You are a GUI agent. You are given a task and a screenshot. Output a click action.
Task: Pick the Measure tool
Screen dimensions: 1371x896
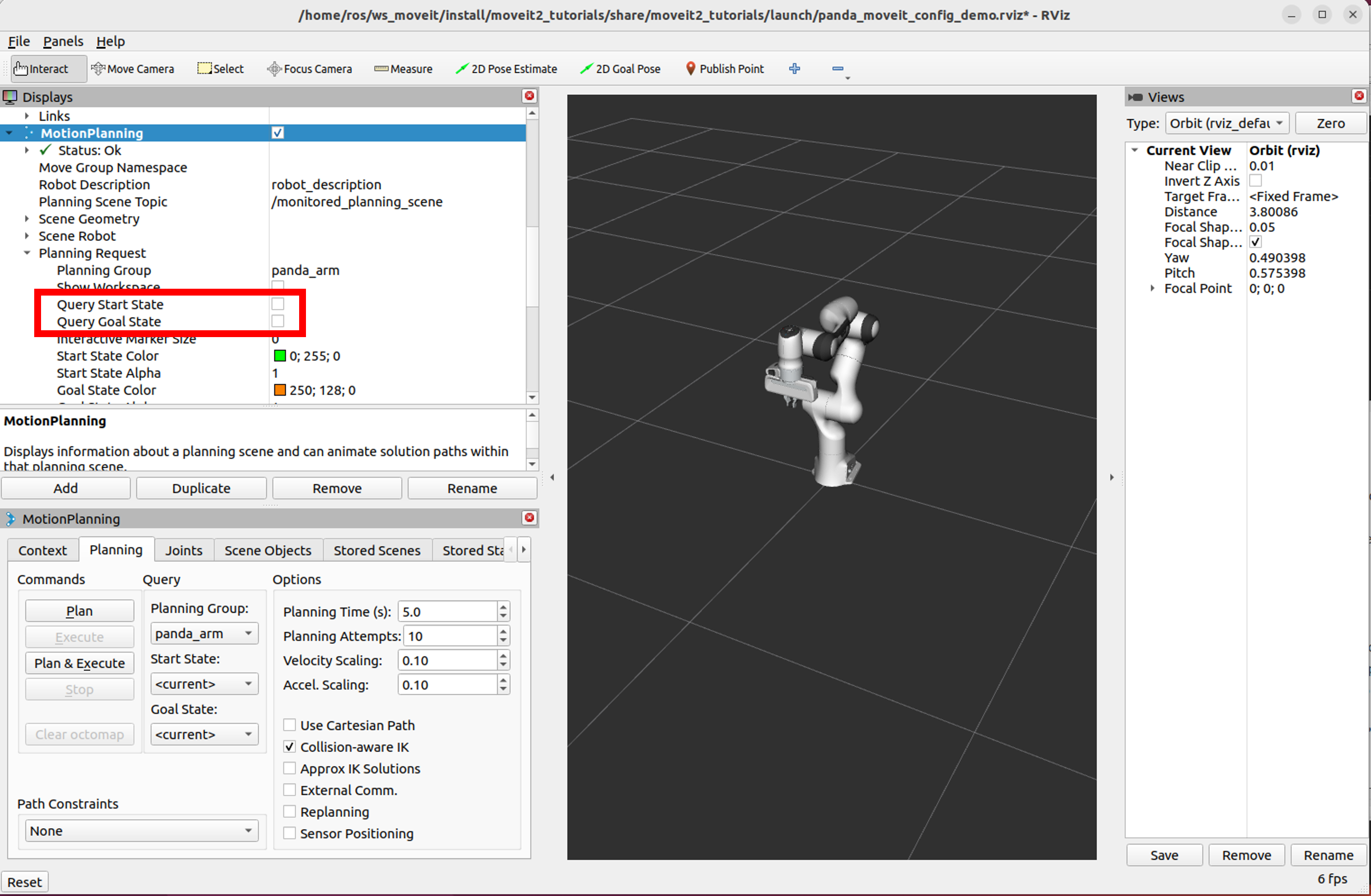click(x=403, y=69)
